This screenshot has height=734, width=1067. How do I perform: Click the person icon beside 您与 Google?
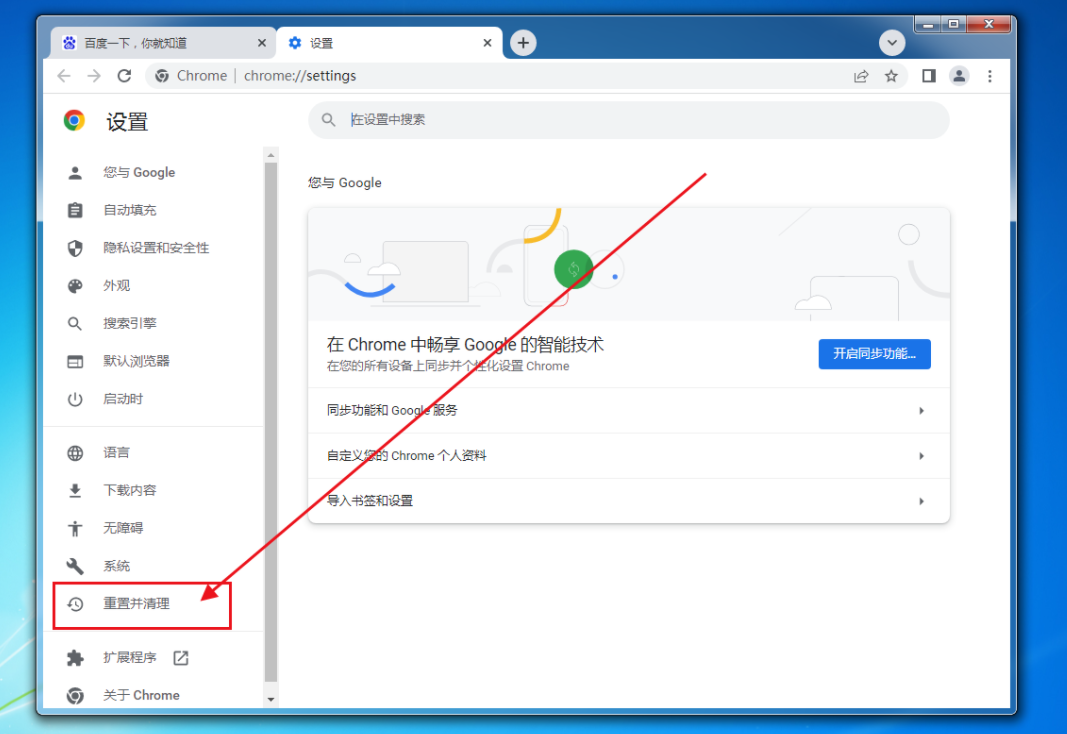tap(75, 173)
